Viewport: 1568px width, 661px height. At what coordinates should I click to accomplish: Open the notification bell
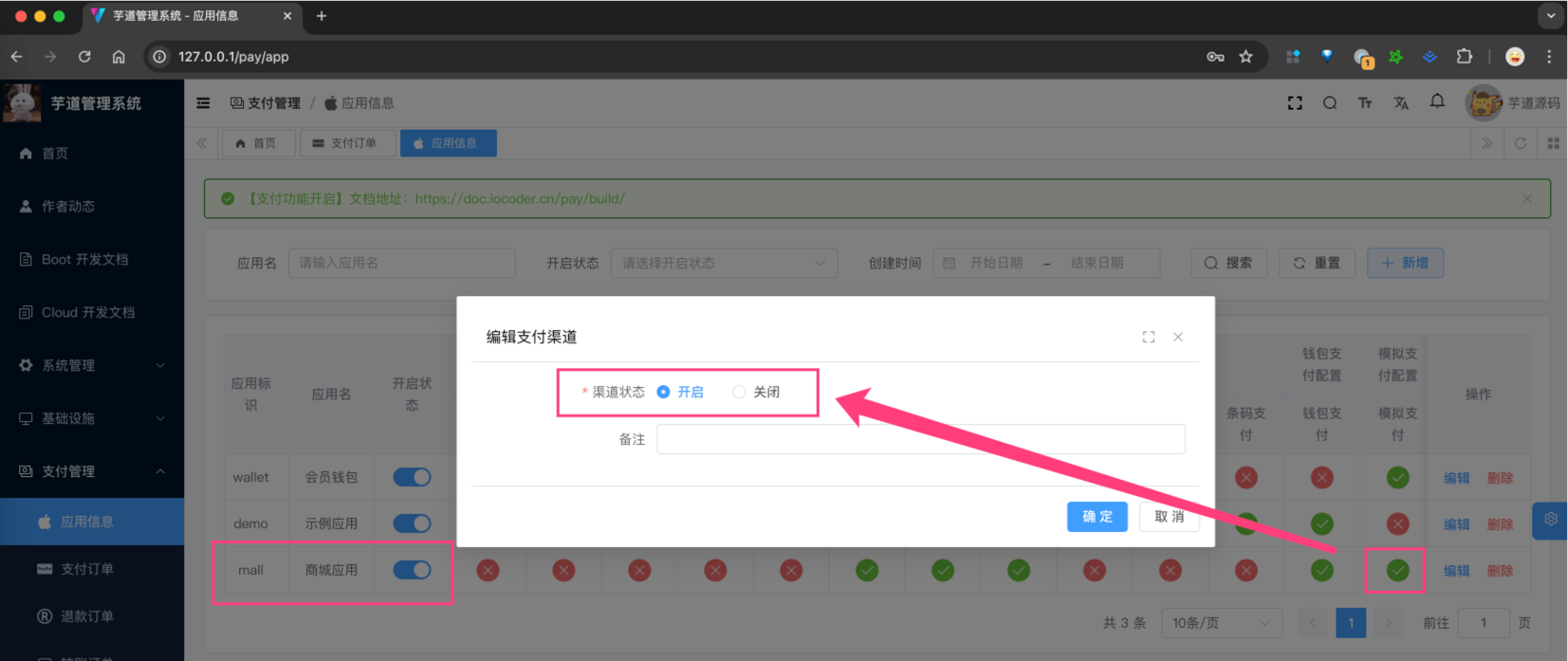tap(1437, 102)
